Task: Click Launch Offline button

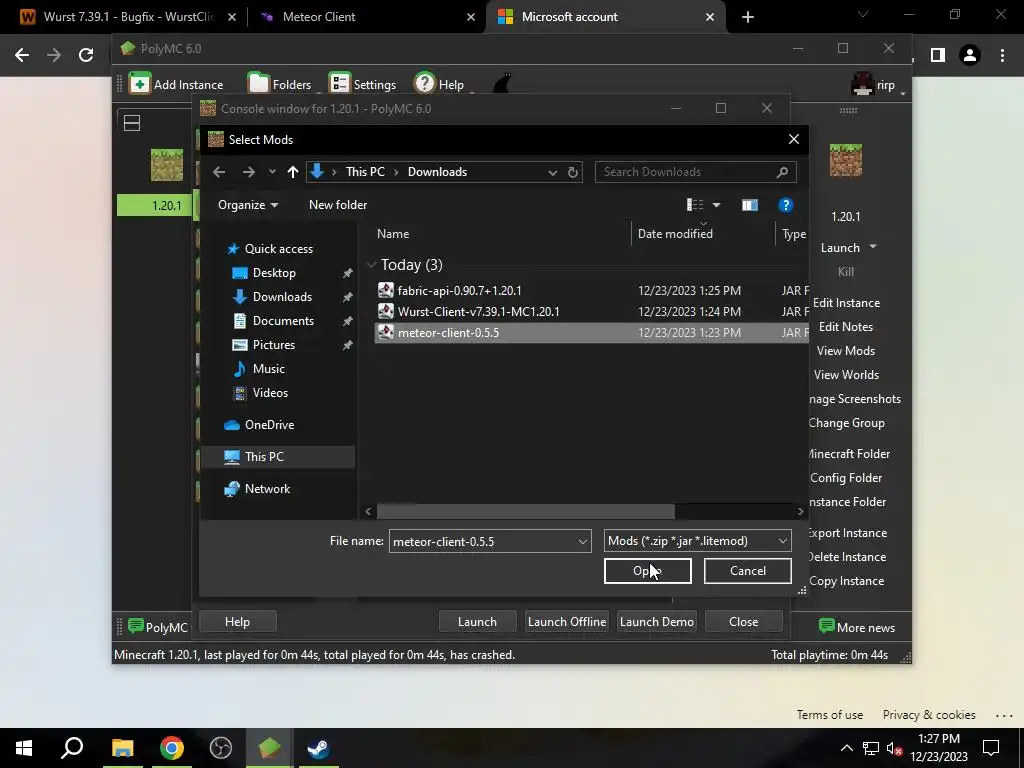Action: (x=566, y=622)
